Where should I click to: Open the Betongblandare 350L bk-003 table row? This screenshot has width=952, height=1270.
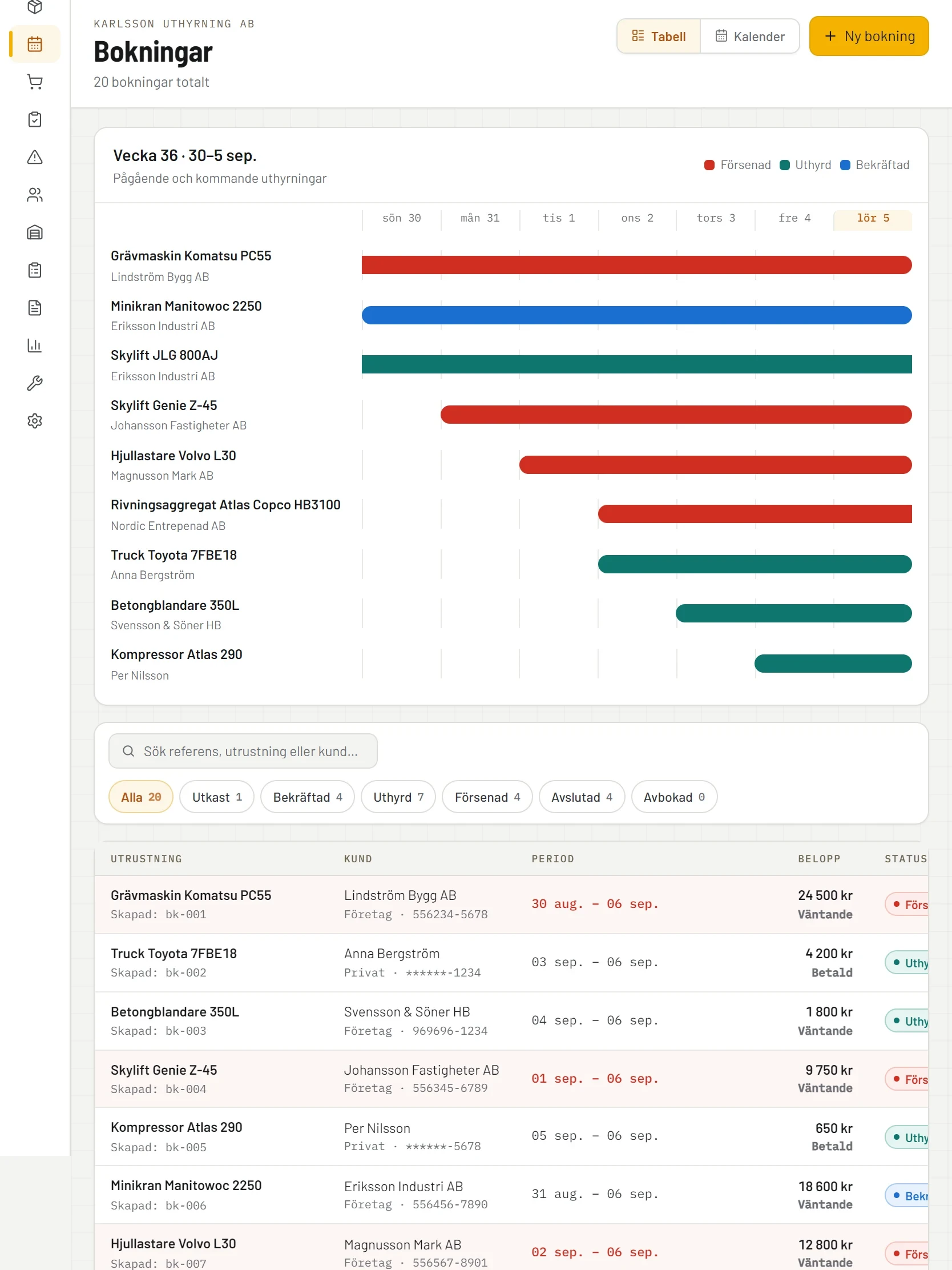tap(511, 1022)
